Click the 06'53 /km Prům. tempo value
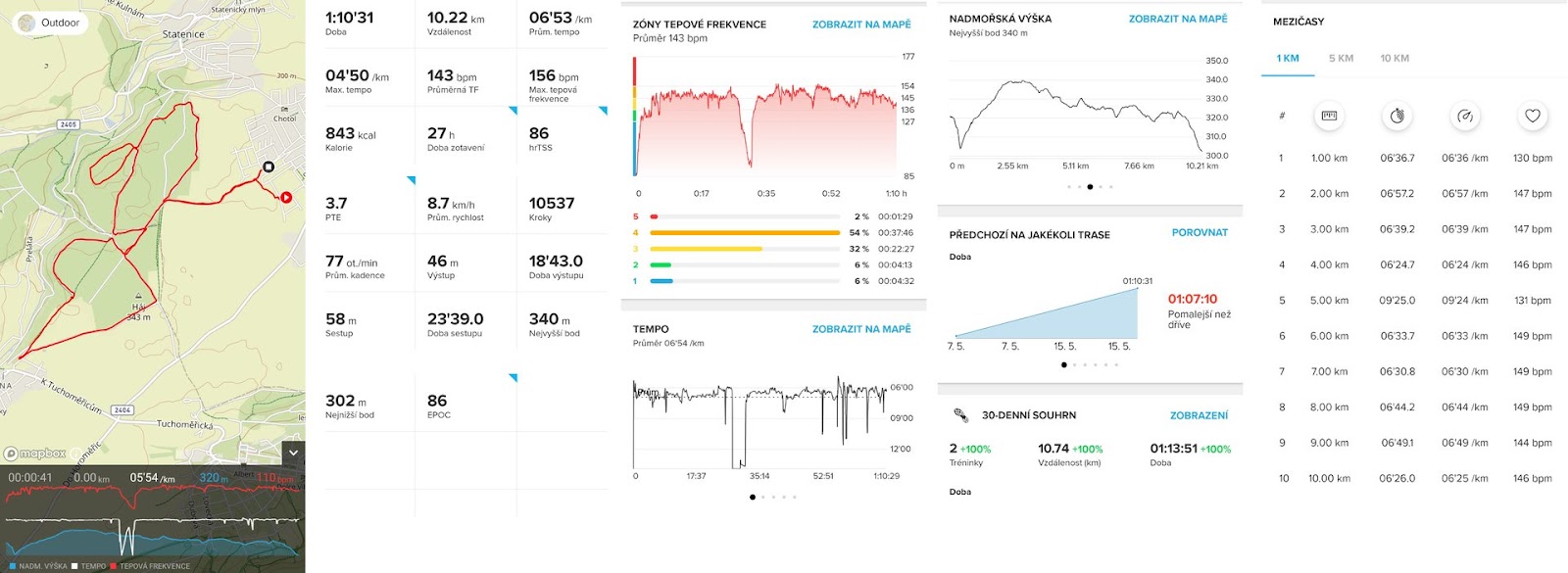Image resolution: width=1568 pixels, height=573 pixels. pyautogui.click(x=561, y=18)
